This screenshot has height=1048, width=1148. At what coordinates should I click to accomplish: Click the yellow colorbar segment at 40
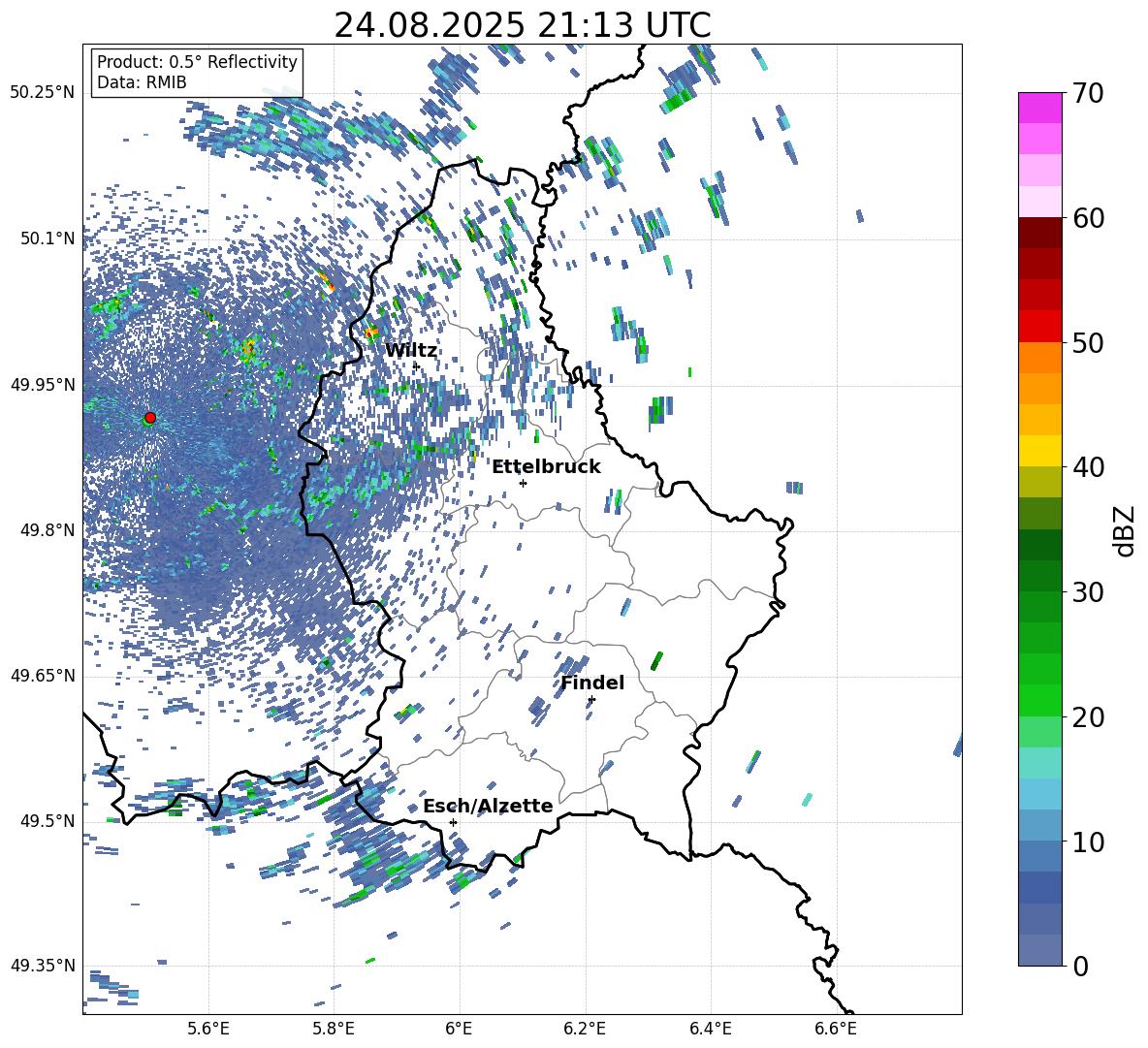pyautogui.click(x=1039, y=451)
